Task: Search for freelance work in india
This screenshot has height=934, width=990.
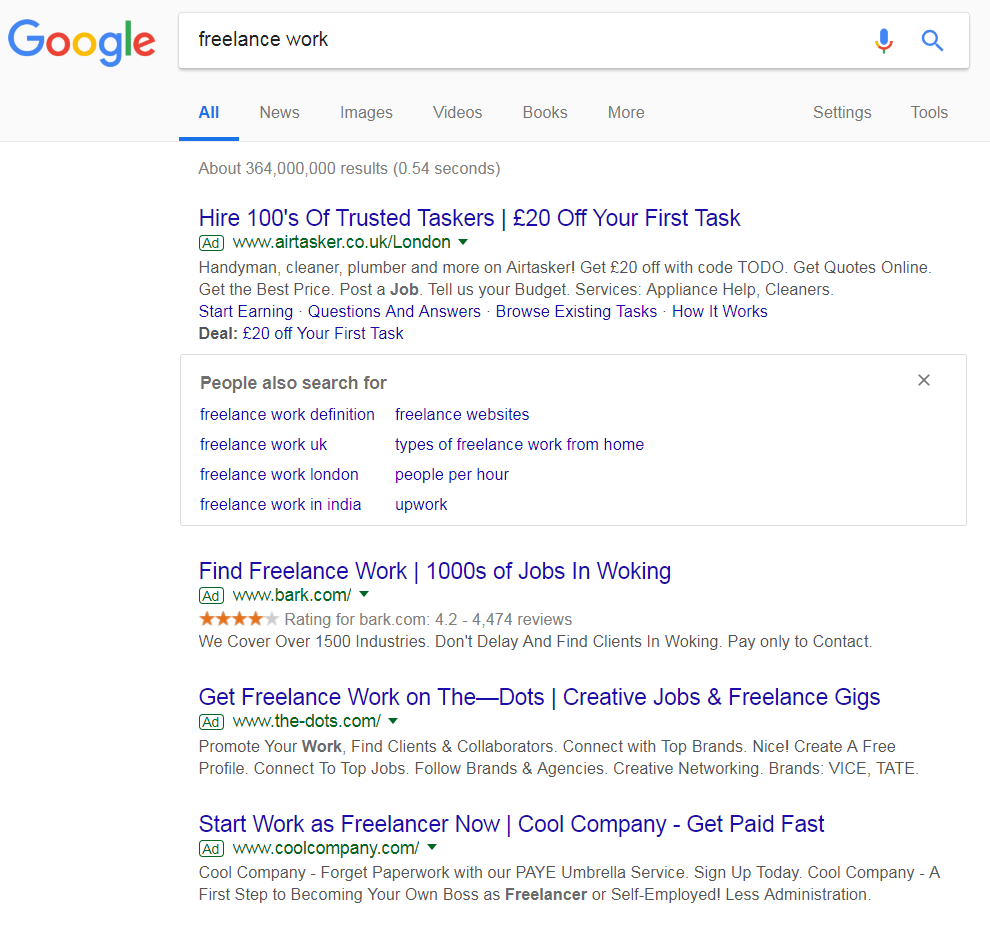Action: pos(280,505)
